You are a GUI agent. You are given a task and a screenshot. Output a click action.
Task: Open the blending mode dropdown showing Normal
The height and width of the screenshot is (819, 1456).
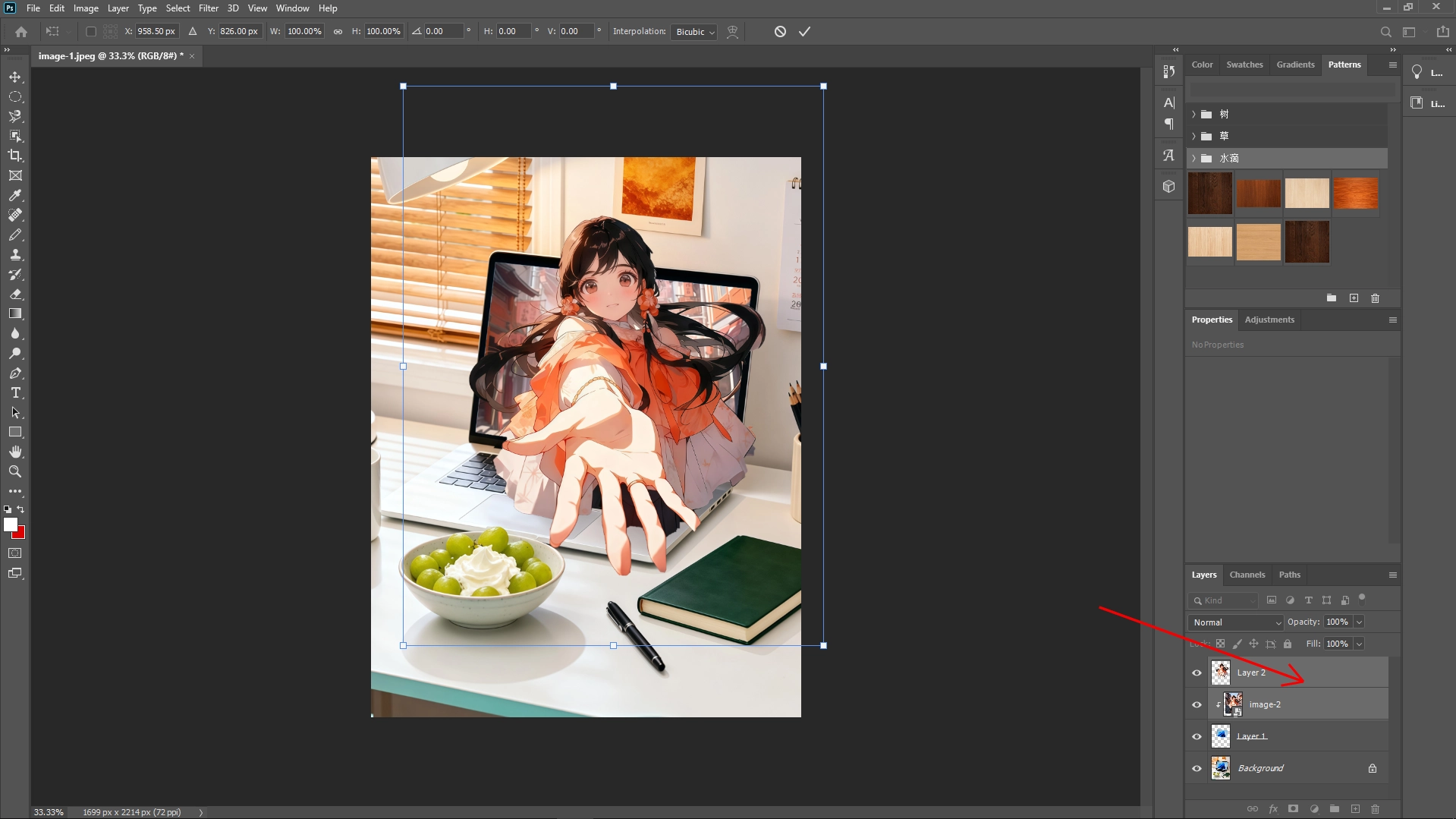[1235, 622]
